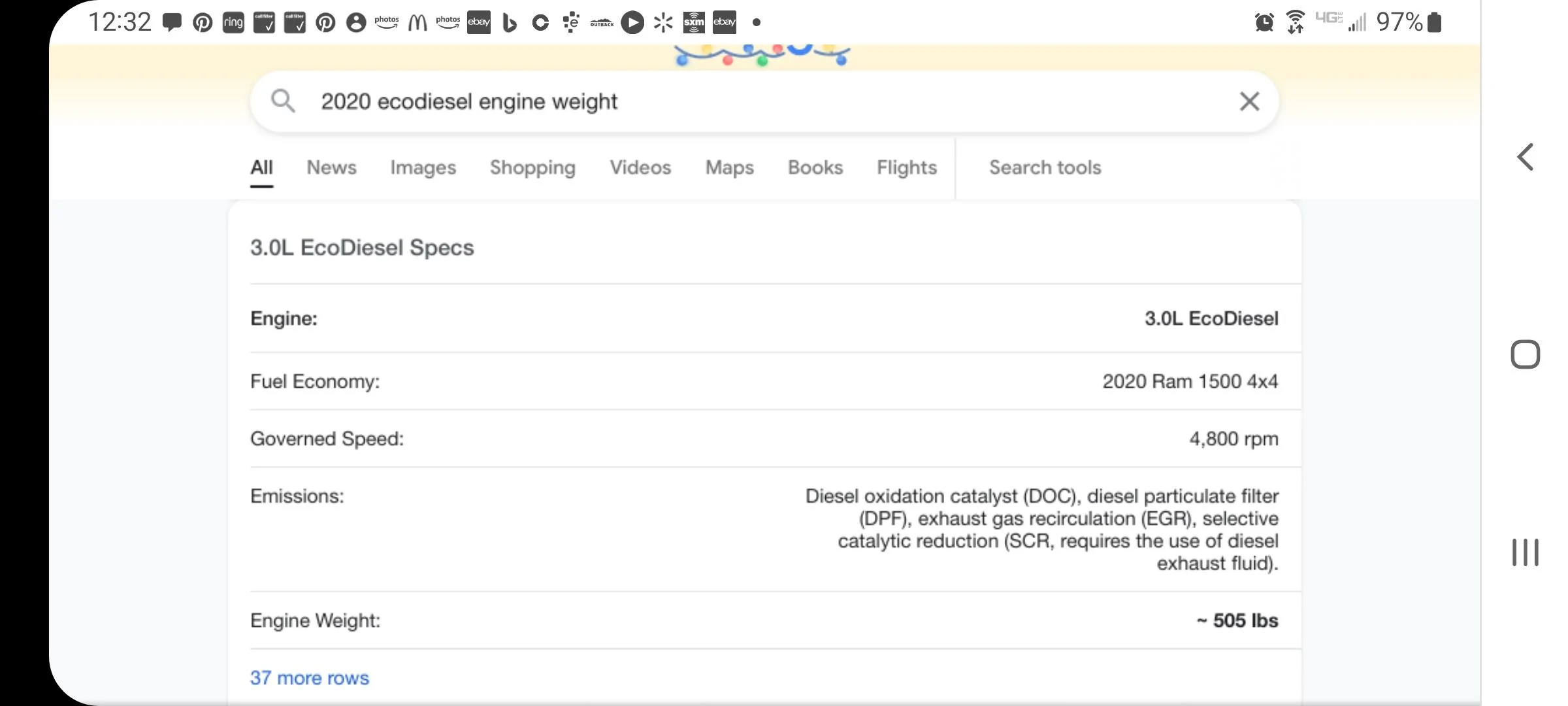Screen dimensions: 1568x706
Task: Tap the battery icon
Action: pos(1435,22)
